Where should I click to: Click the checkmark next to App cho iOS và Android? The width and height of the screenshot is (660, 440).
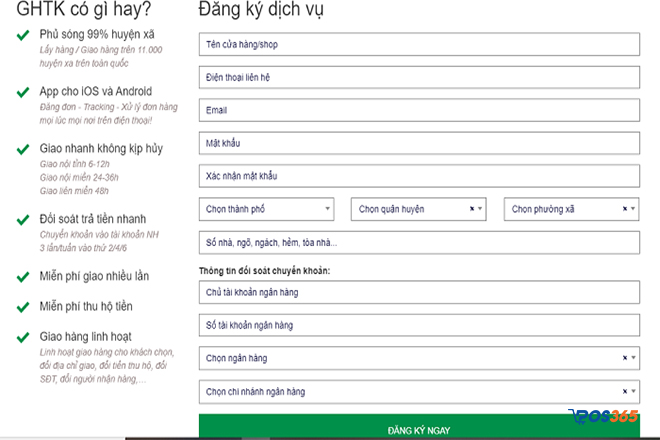tap(22, 92)
